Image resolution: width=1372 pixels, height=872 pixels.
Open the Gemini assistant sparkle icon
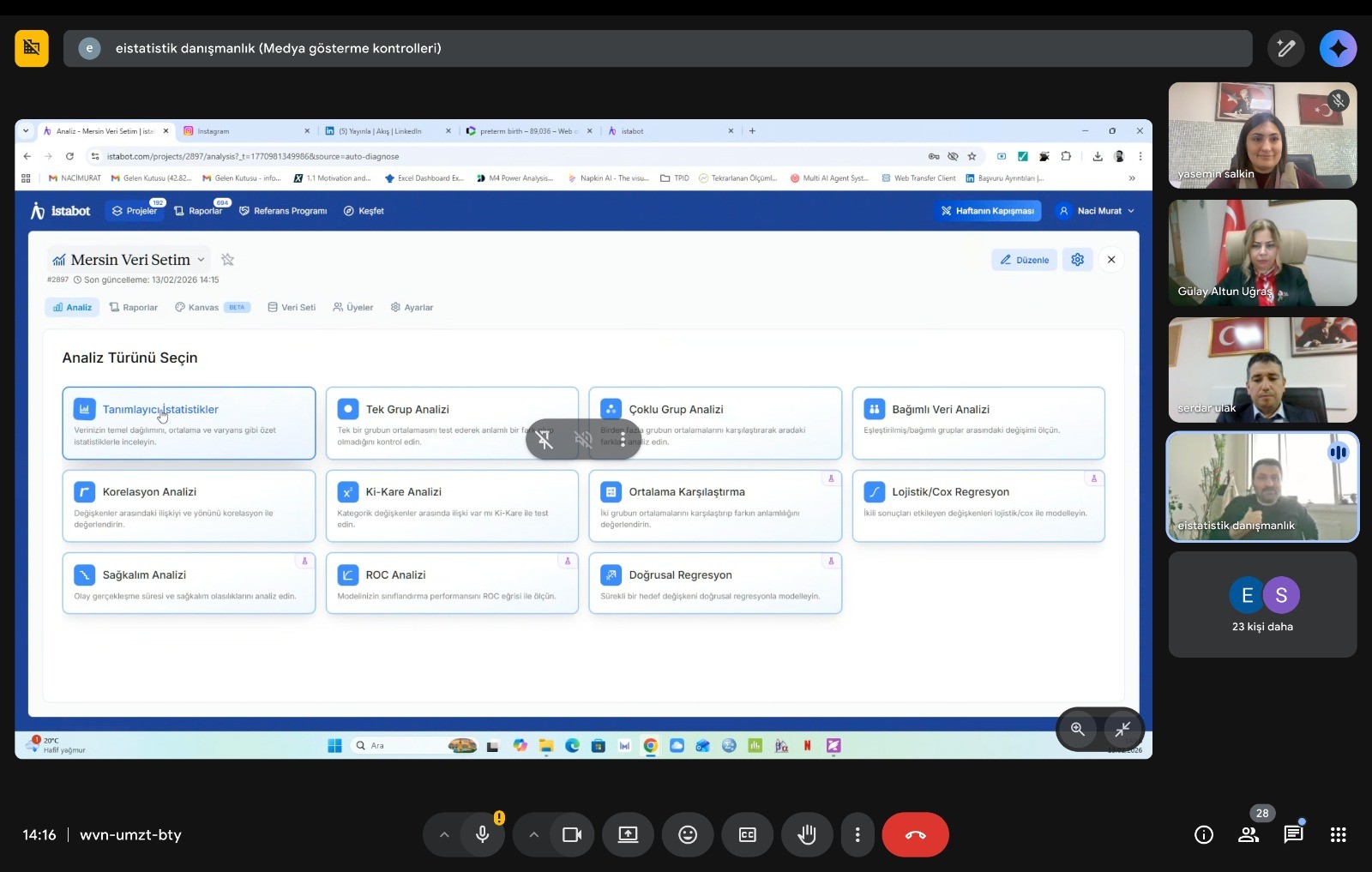pos(1338,48)
